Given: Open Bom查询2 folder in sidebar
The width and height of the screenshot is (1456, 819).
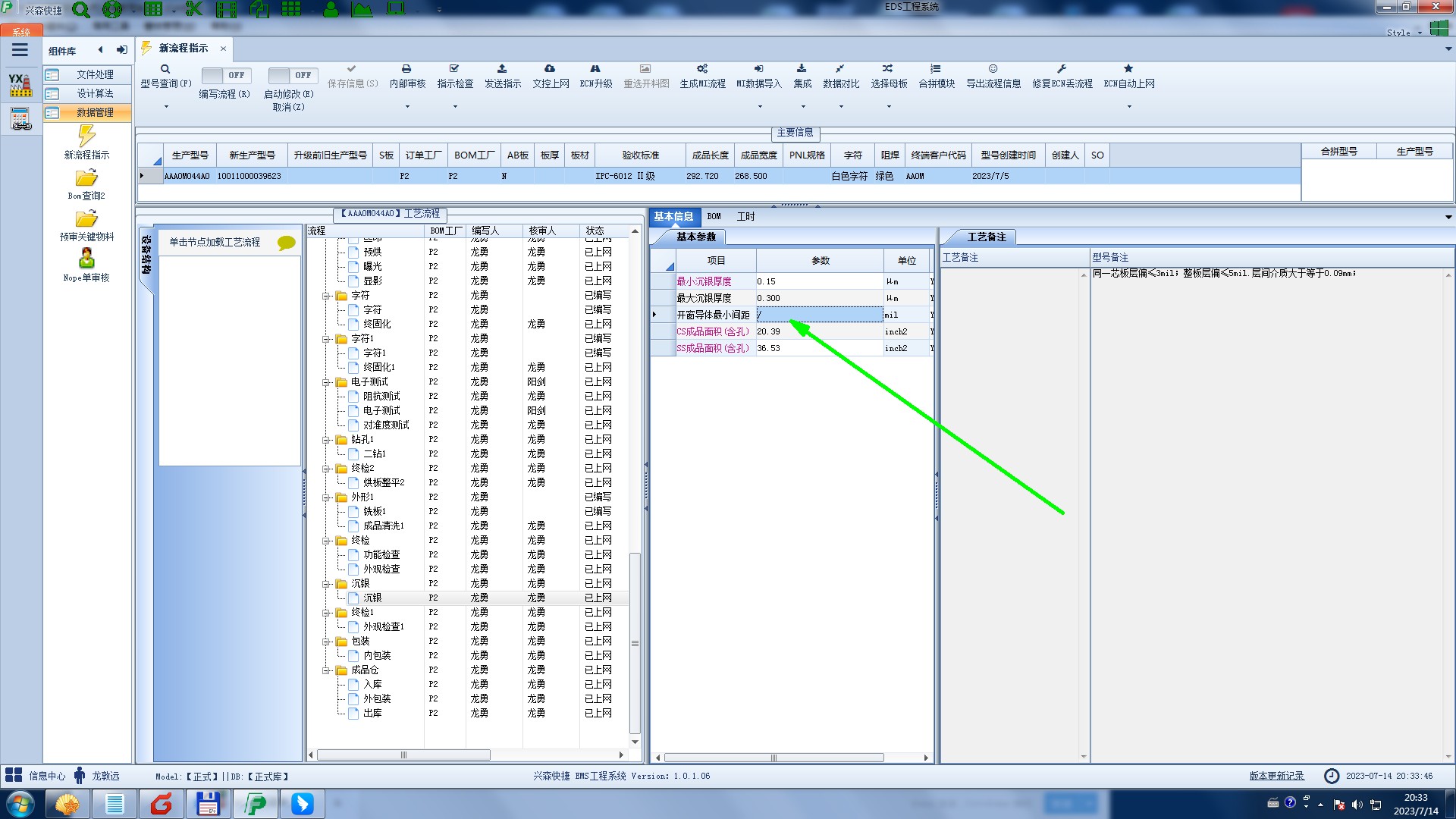Looking at the screenshot, I should coord(86,179).
